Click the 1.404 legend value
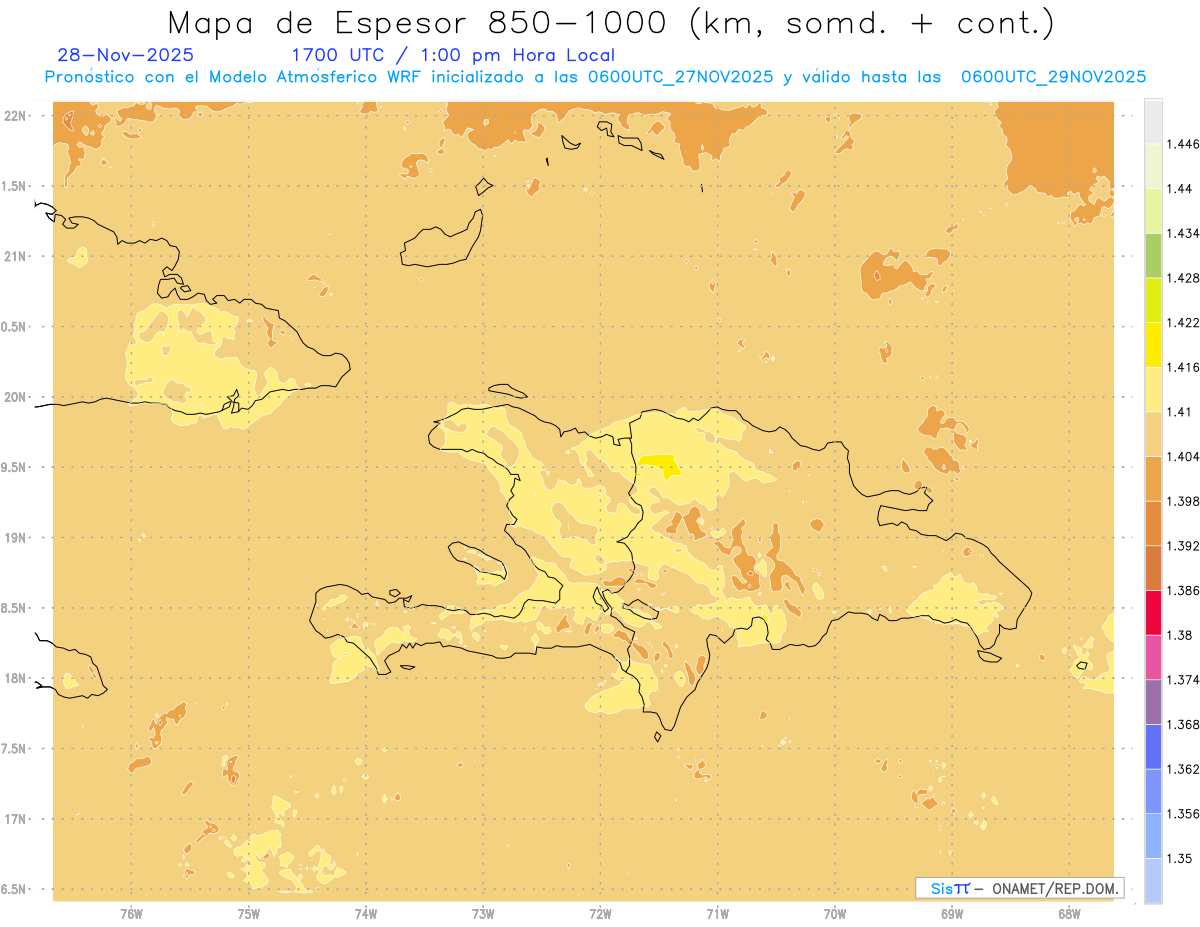 coord(1183,456)
